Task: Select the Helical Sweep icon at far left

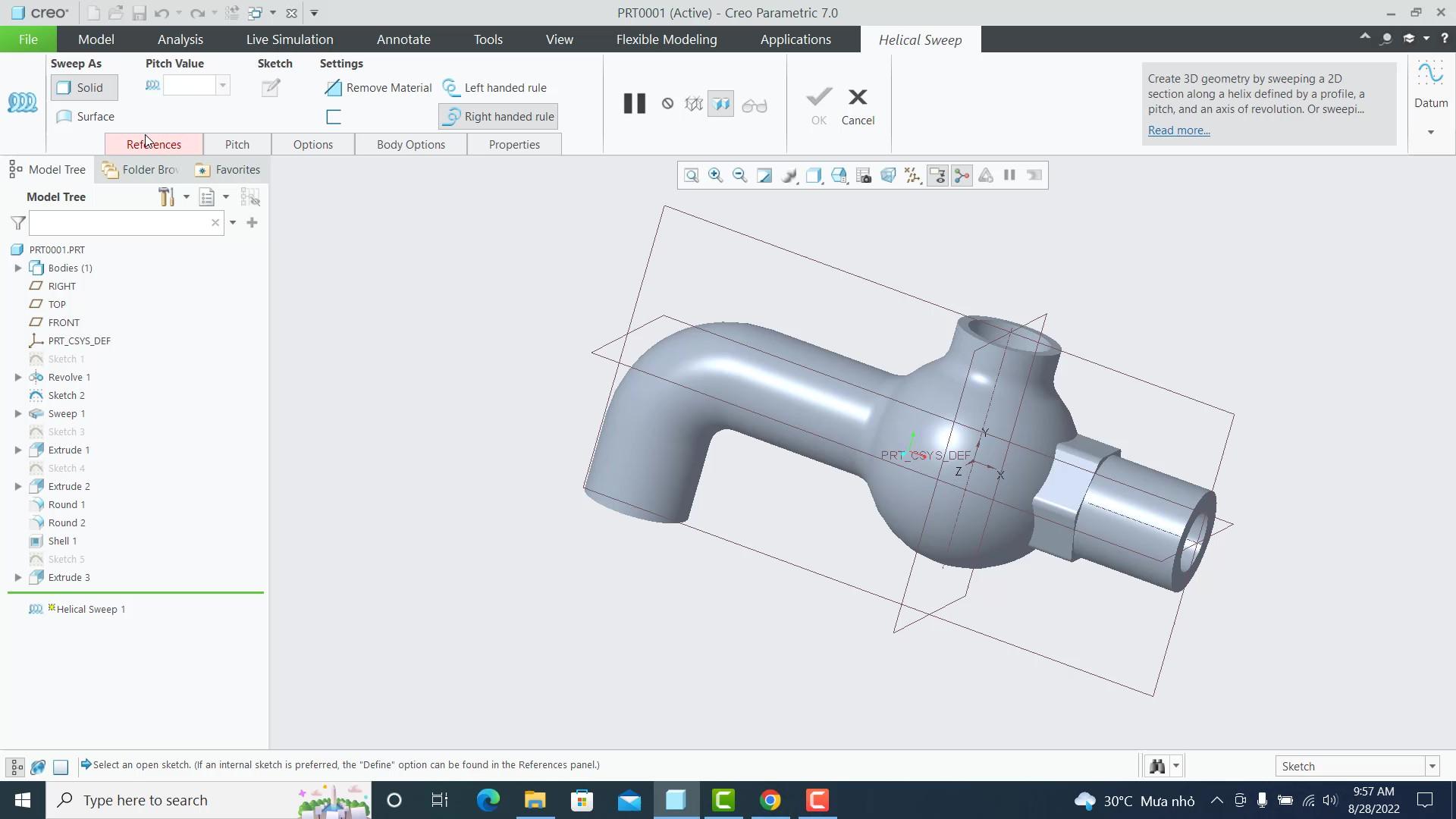Action: [23, 101]
